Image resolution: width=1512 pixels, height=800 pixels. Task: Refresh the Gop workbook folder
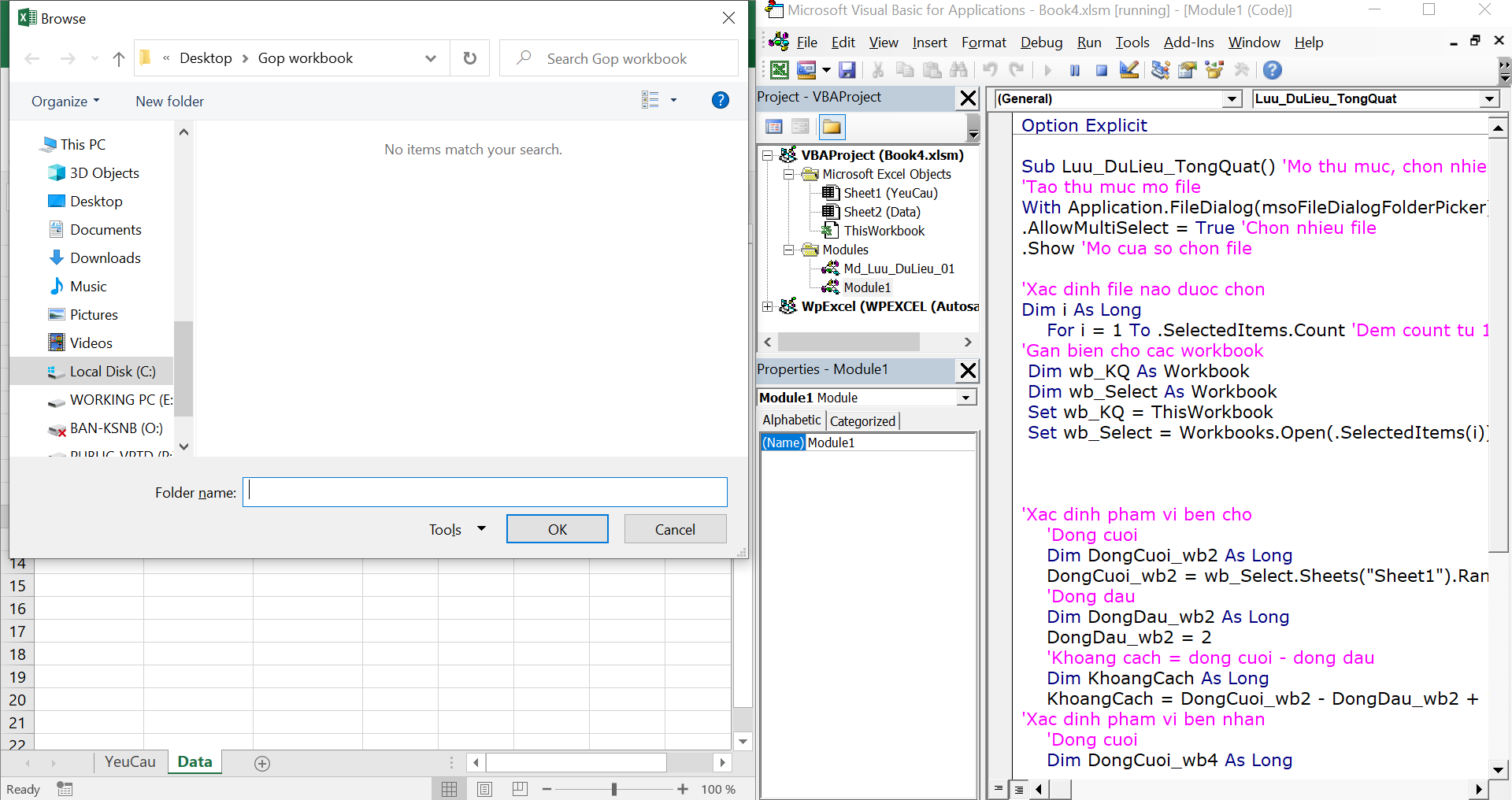pyautogui.click(x=470, y=58)
